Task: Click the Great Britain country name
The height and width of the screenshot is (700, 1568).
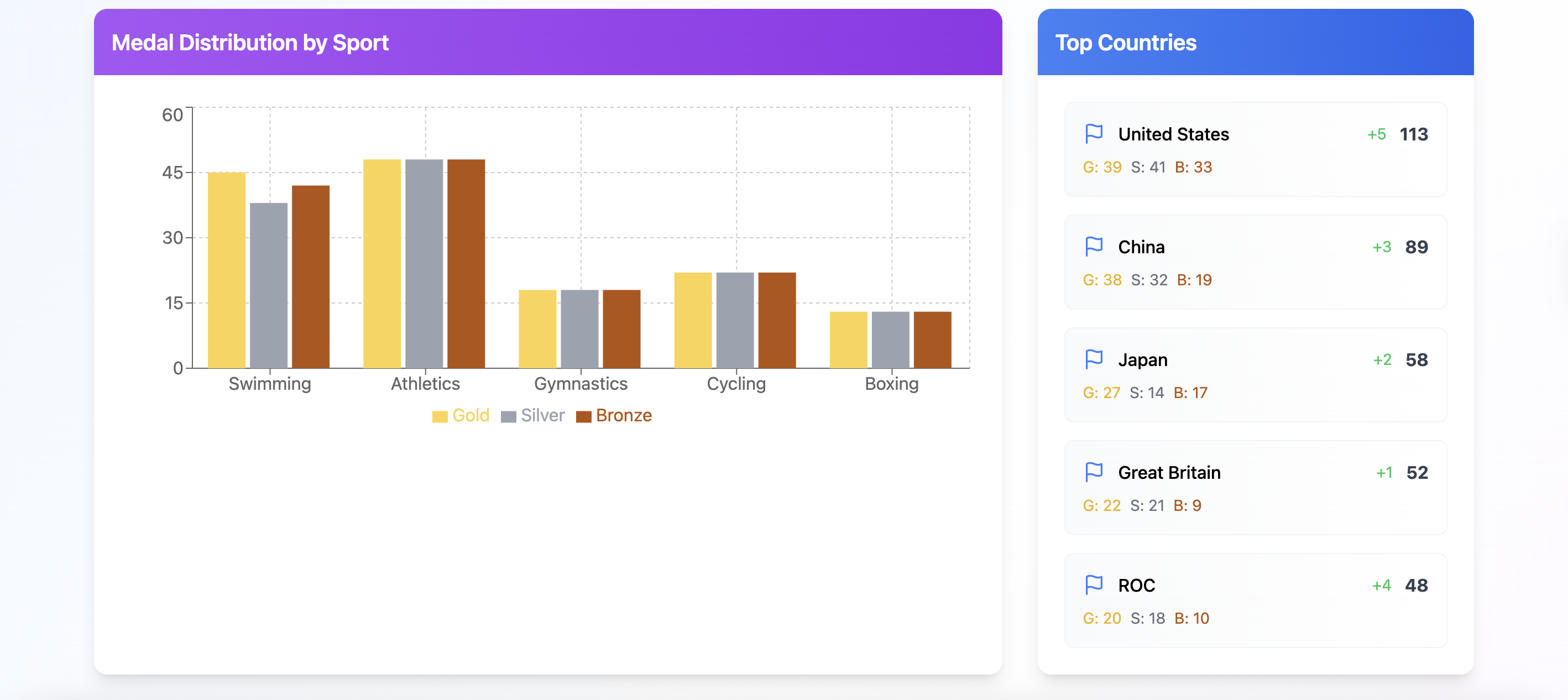Action: tap(1169, 472)
